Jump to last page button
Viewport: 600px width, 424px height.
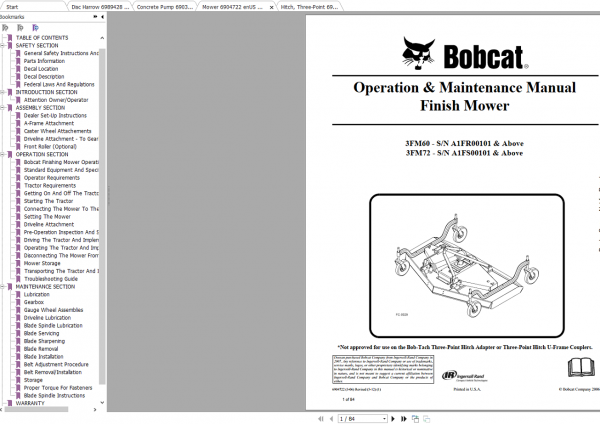pos(403,419)
